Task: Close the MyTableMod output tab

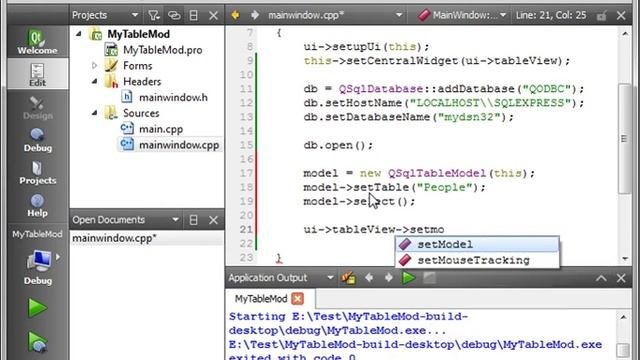Action: click(298, 299)
